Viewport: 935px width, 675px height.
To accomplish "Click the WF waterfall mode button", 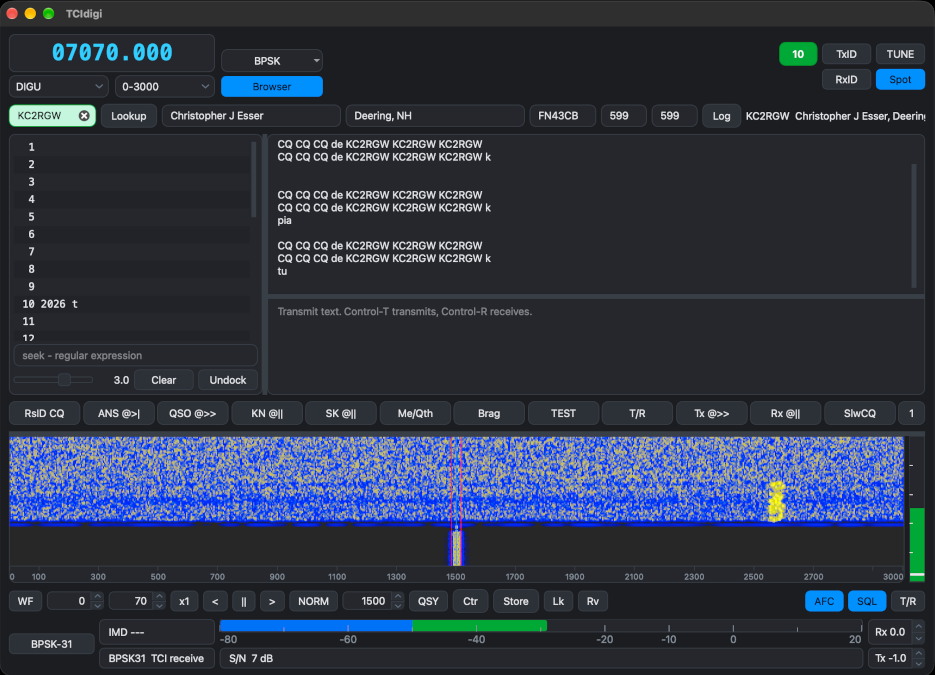I will (26, 601).
